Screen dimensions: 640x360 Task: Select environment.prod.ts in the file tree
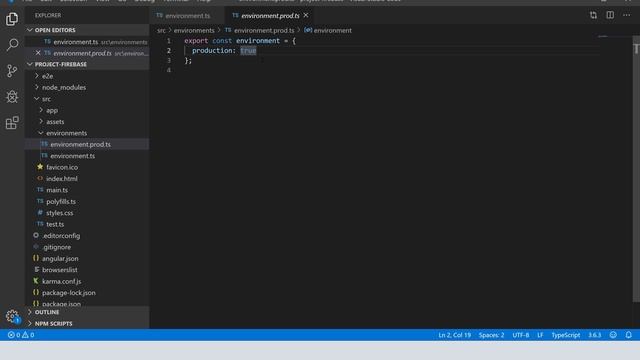(87, 144)
